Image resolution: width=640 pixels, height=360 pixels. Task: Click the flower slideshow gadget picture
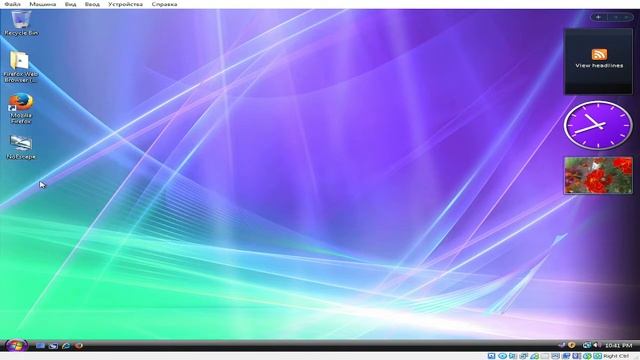(x=598, y=175)
